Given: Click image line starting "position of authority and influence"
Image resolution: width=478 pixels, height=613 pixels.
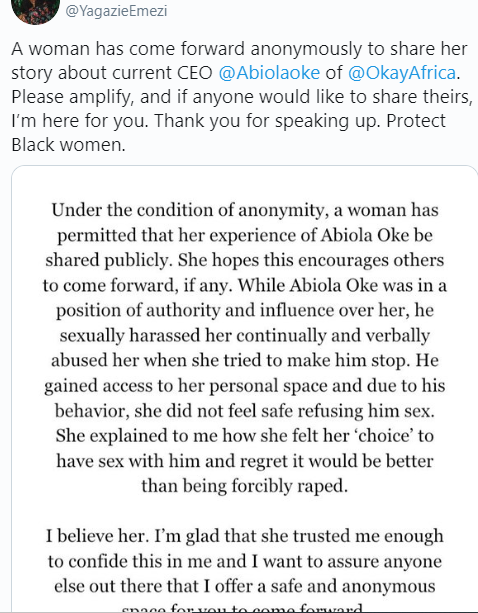Looking at the screenshot, I should tap(245, 310).
